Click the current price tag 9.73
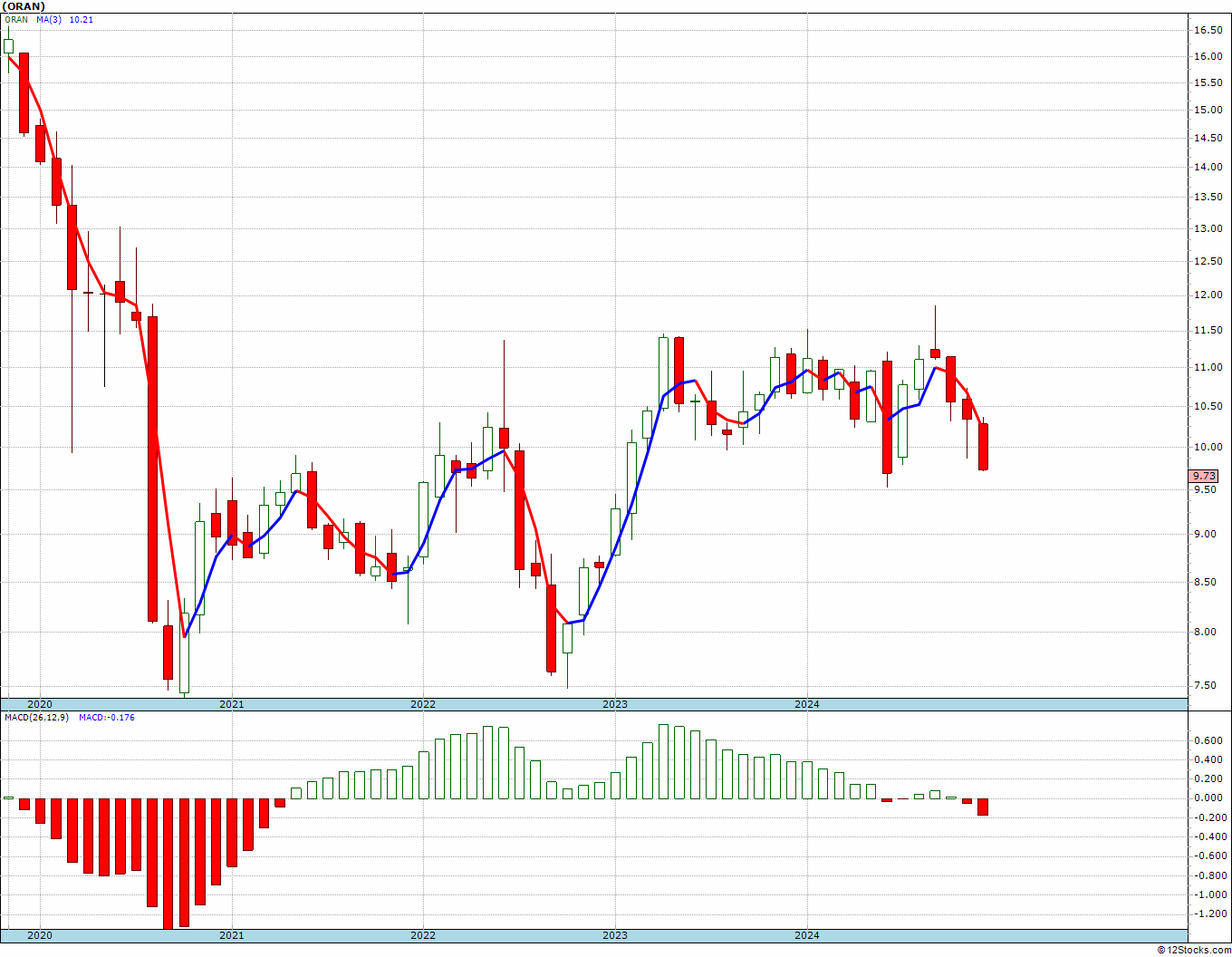 (x=1204, y=476)
